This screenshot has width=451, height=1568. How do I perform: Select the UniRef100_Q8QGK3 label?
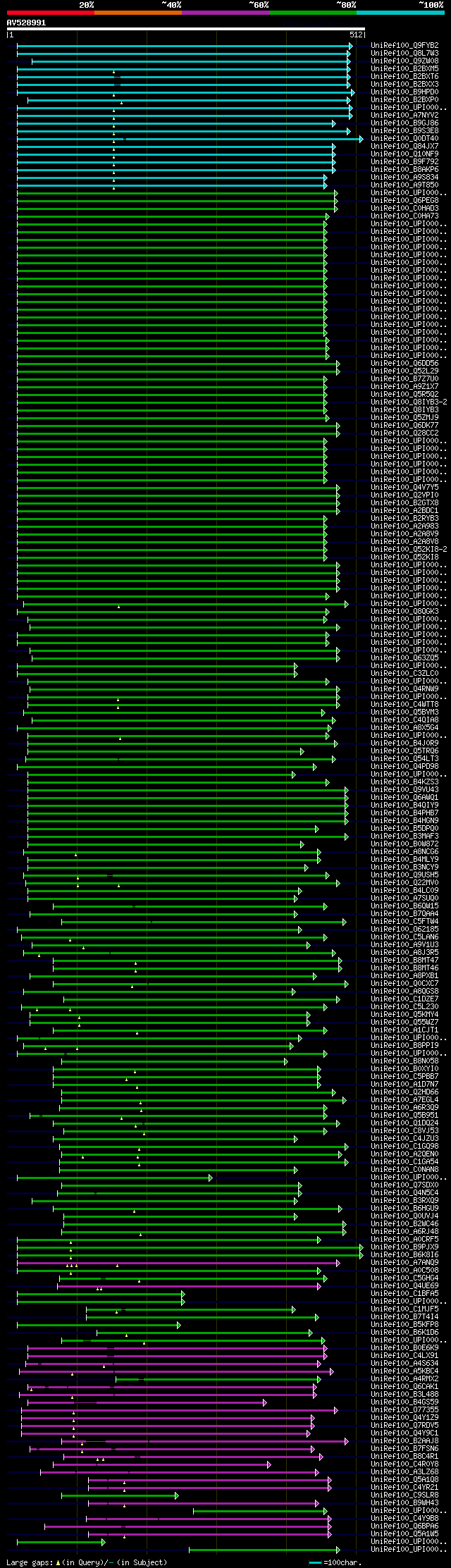click(x=404, y=612)
